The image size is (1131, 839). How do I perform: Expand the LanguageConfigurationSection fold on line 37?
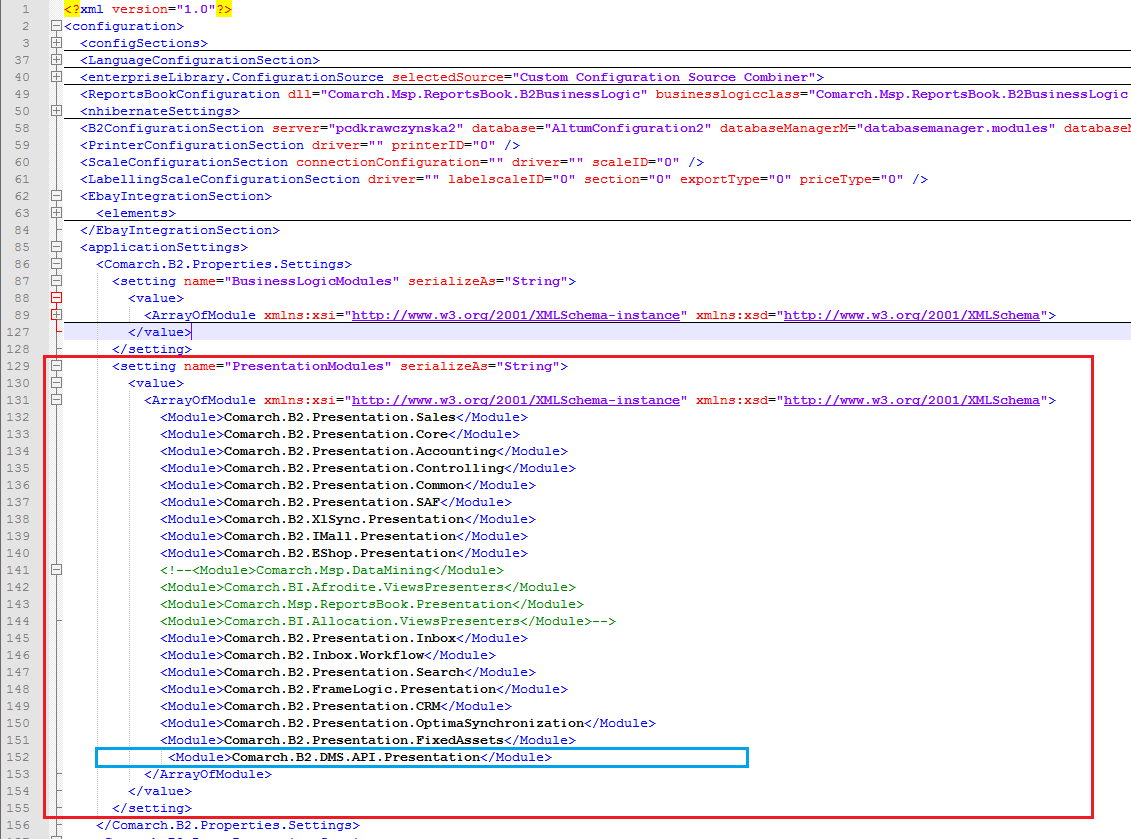pos(56,60)
